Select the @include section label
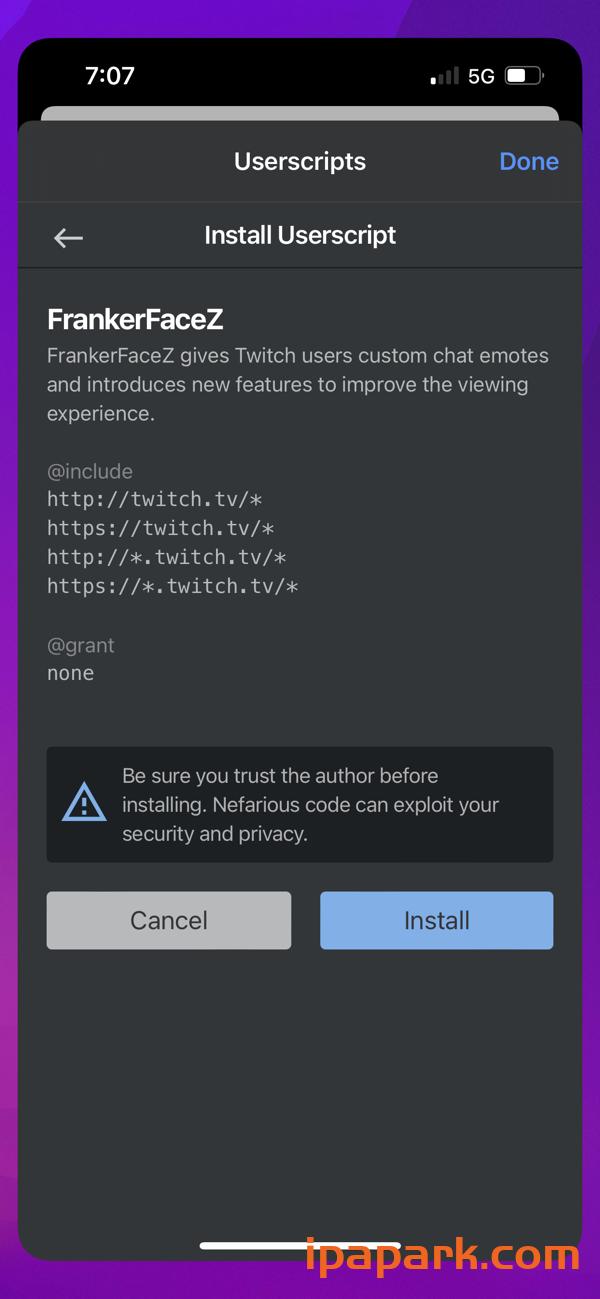 pos(90,471)
